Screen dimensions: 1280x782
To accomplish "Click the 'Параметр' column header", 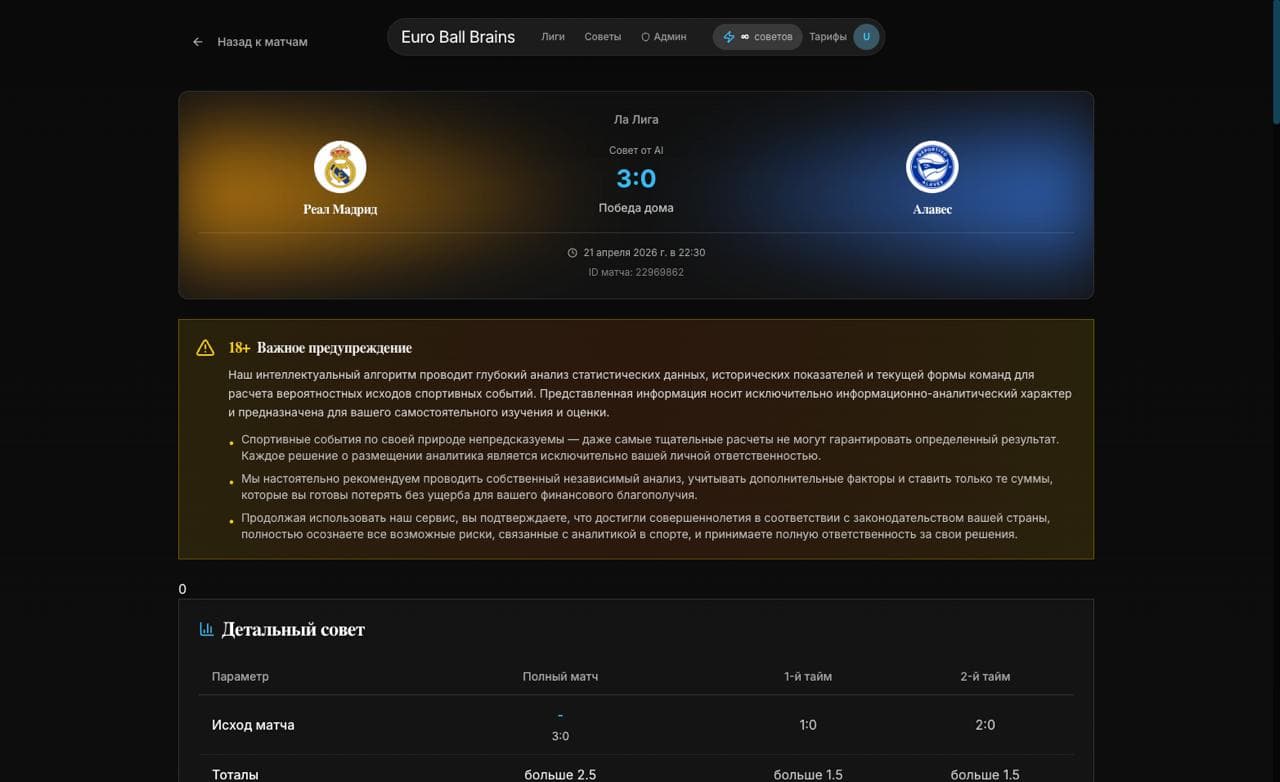I will click(x=240, y=676).
